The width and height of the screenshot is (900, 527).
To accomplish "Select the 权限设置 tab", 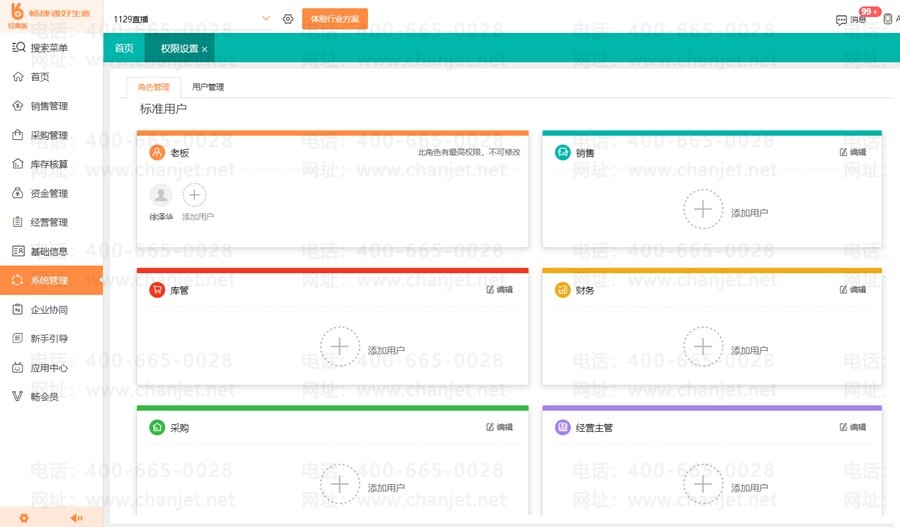I will (x=179, y=49).
